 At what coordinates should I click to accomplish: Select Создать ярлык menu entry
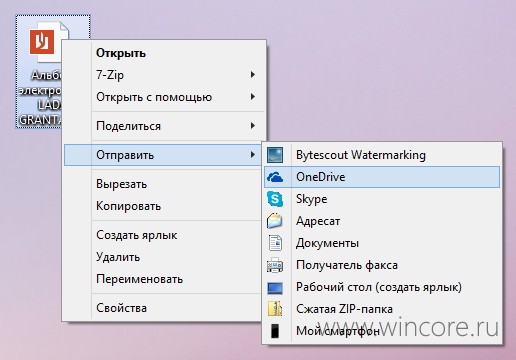(164, 235)
